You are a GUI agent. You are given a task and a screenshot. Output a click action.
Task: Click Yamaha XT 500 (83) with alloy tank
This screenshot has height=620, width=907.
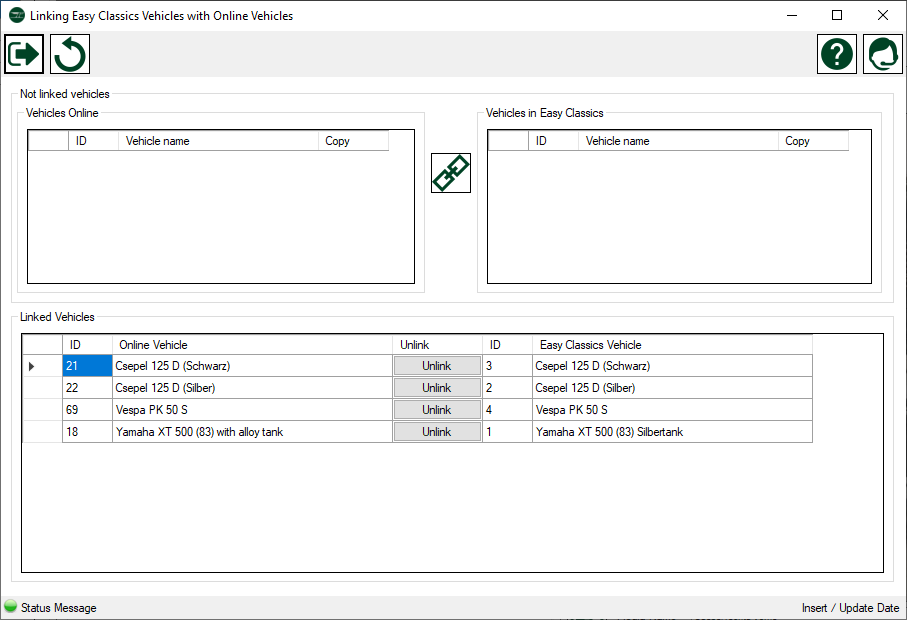click(x=252, y=432)
